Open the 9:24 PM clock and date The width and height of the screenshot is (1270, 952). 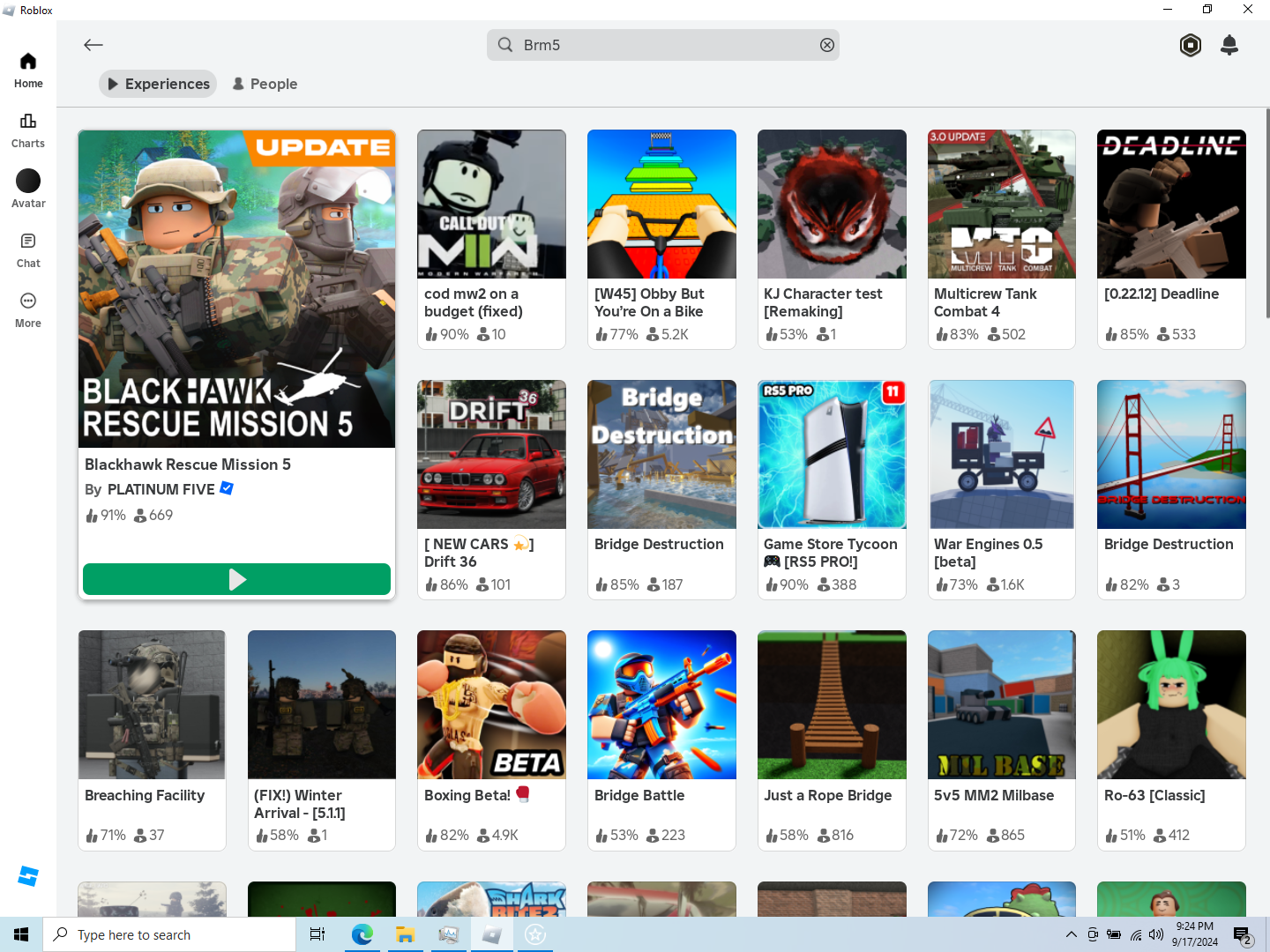(x=1195, y=934)
